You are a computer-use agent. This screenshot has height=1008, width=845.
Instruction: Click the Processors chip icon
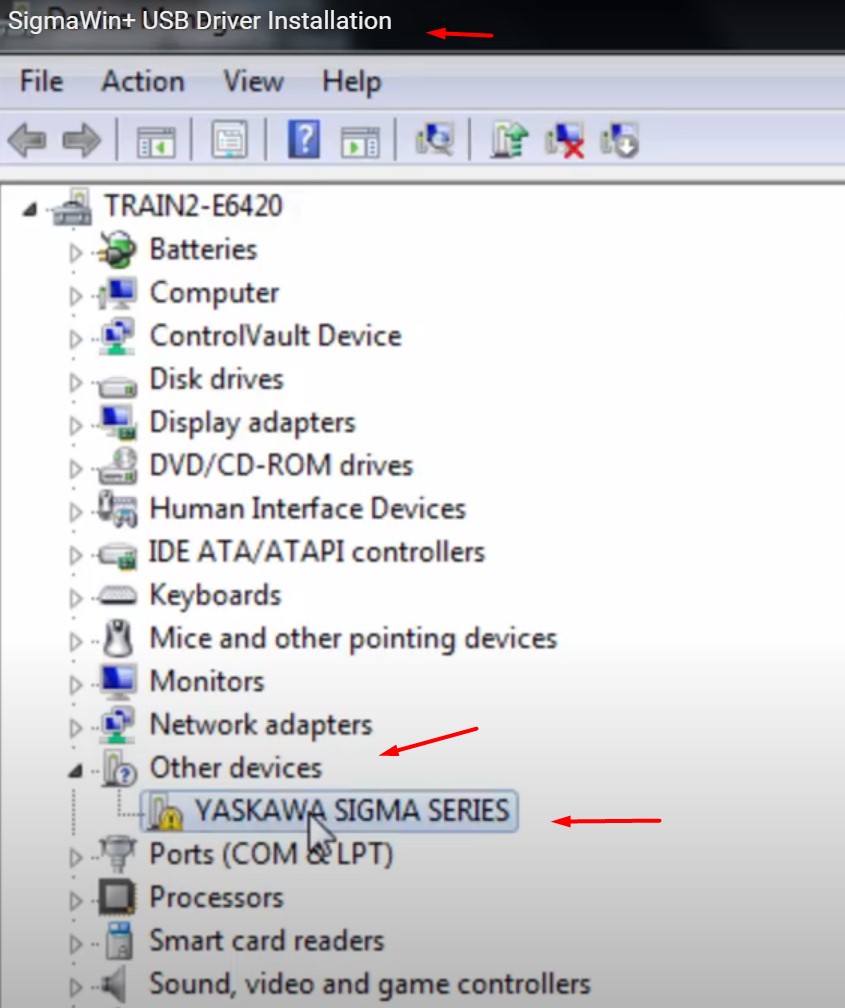click(x=116, y=897)
